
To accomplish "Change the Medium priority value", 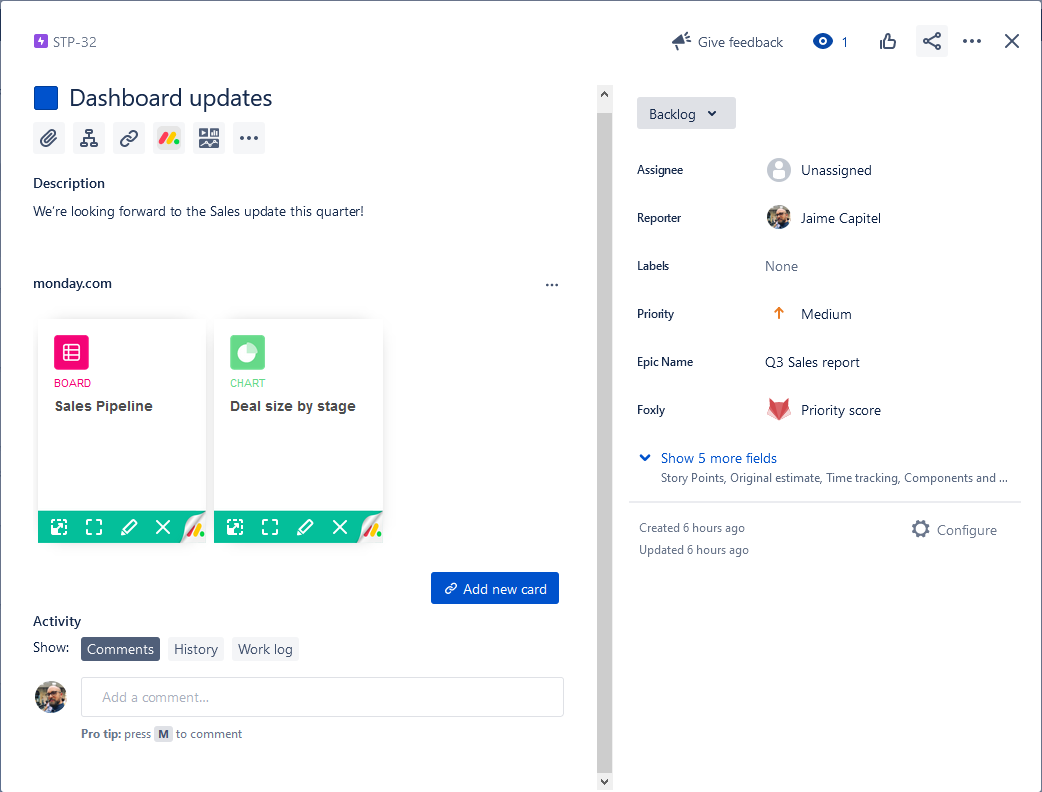I will click(x=811, y=314).
